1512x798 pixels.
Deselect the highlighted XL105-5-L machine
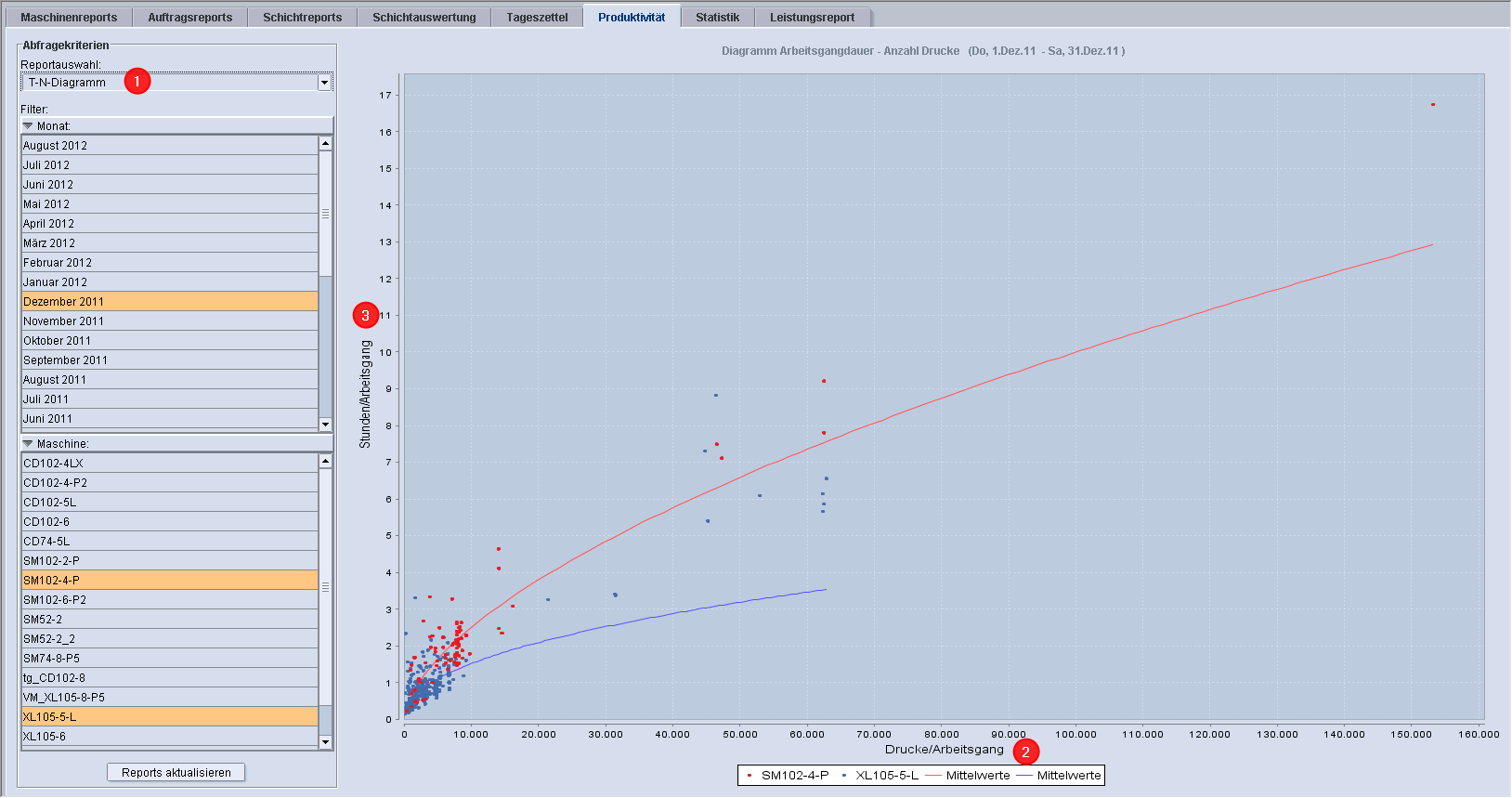(x=50, y=717)
